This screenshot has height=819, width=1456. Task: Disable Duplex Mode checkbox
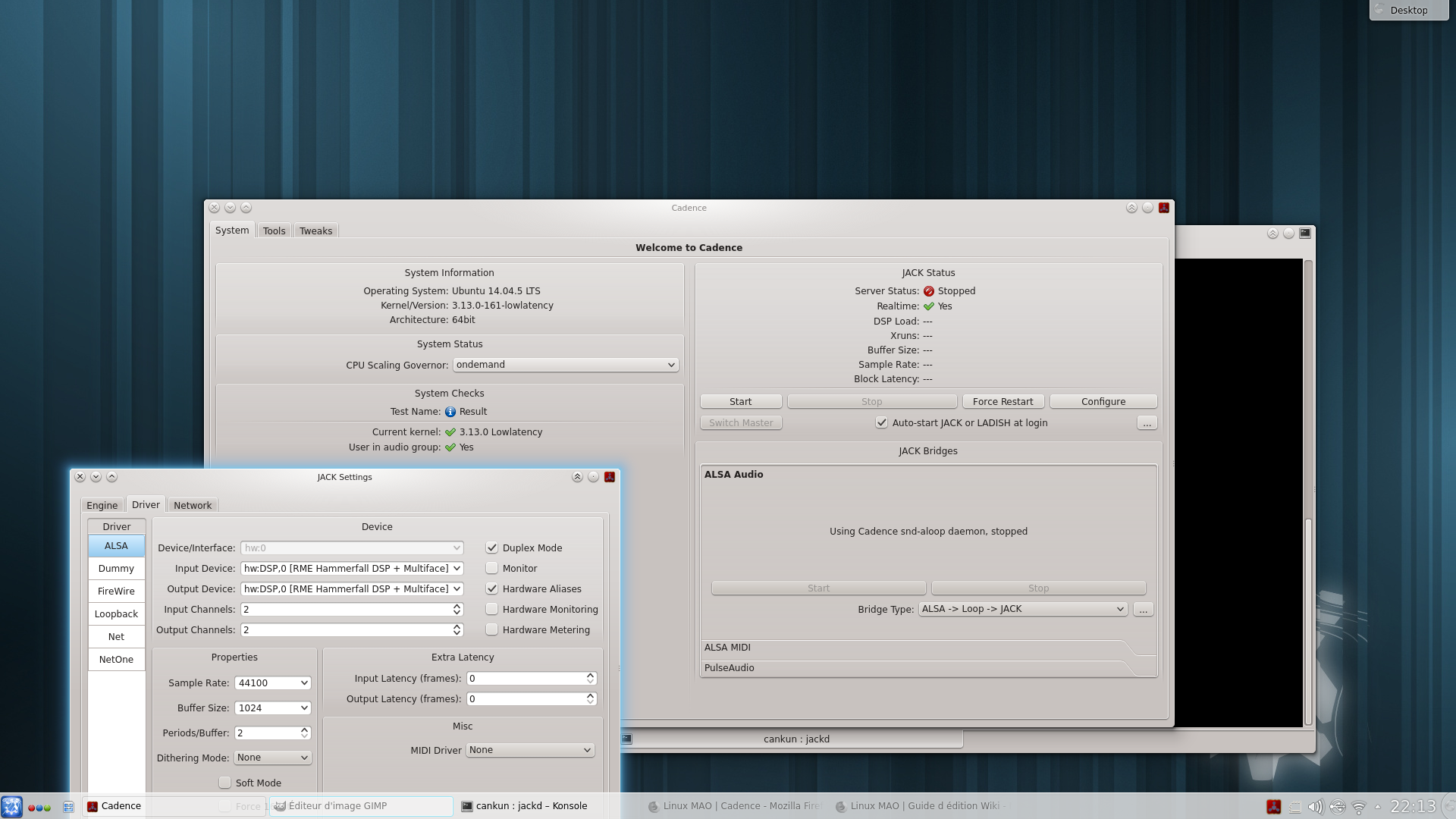coord(492,548)
